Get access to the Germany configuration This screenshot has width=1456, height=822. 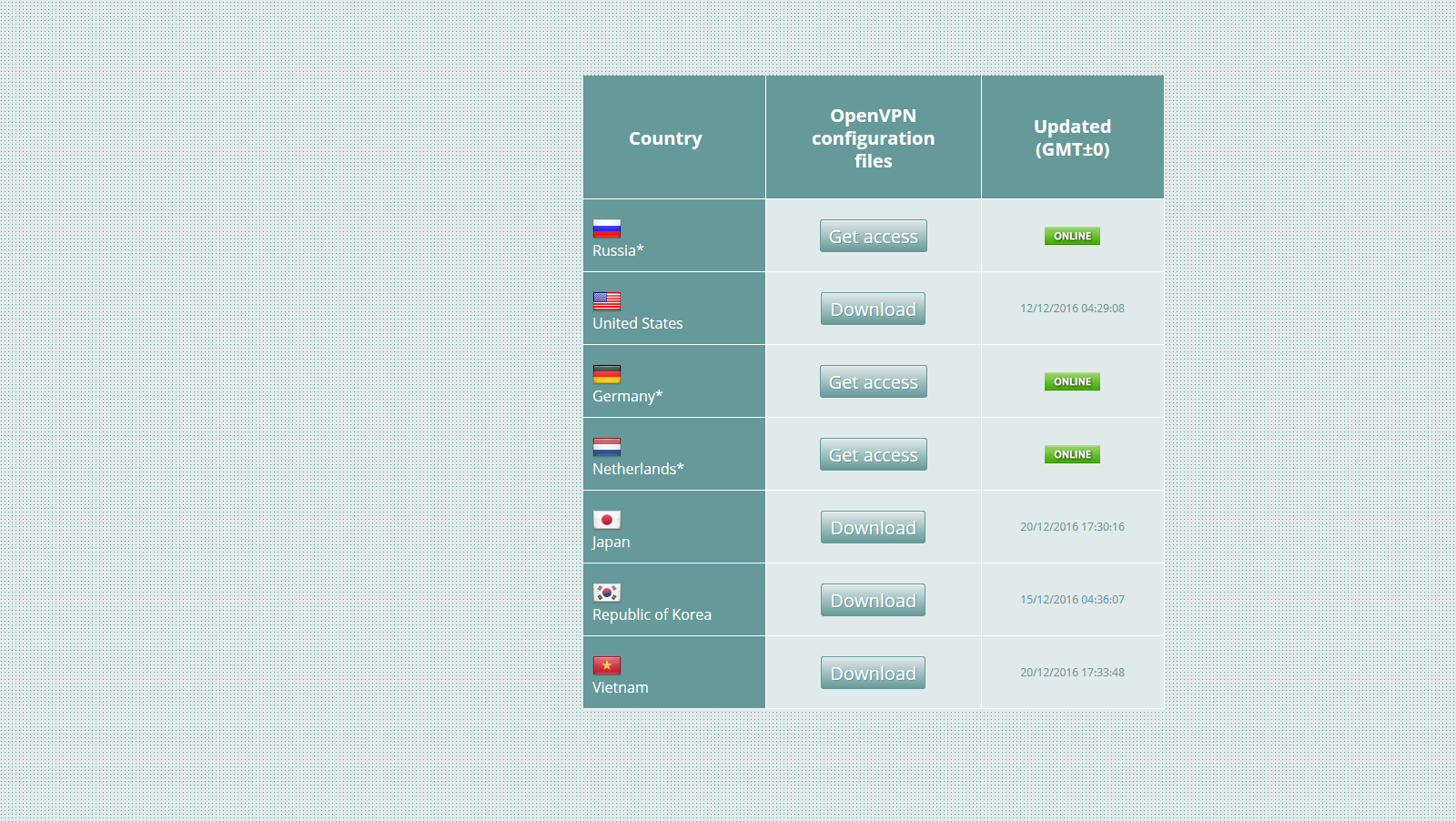click(x=874, y=381)
